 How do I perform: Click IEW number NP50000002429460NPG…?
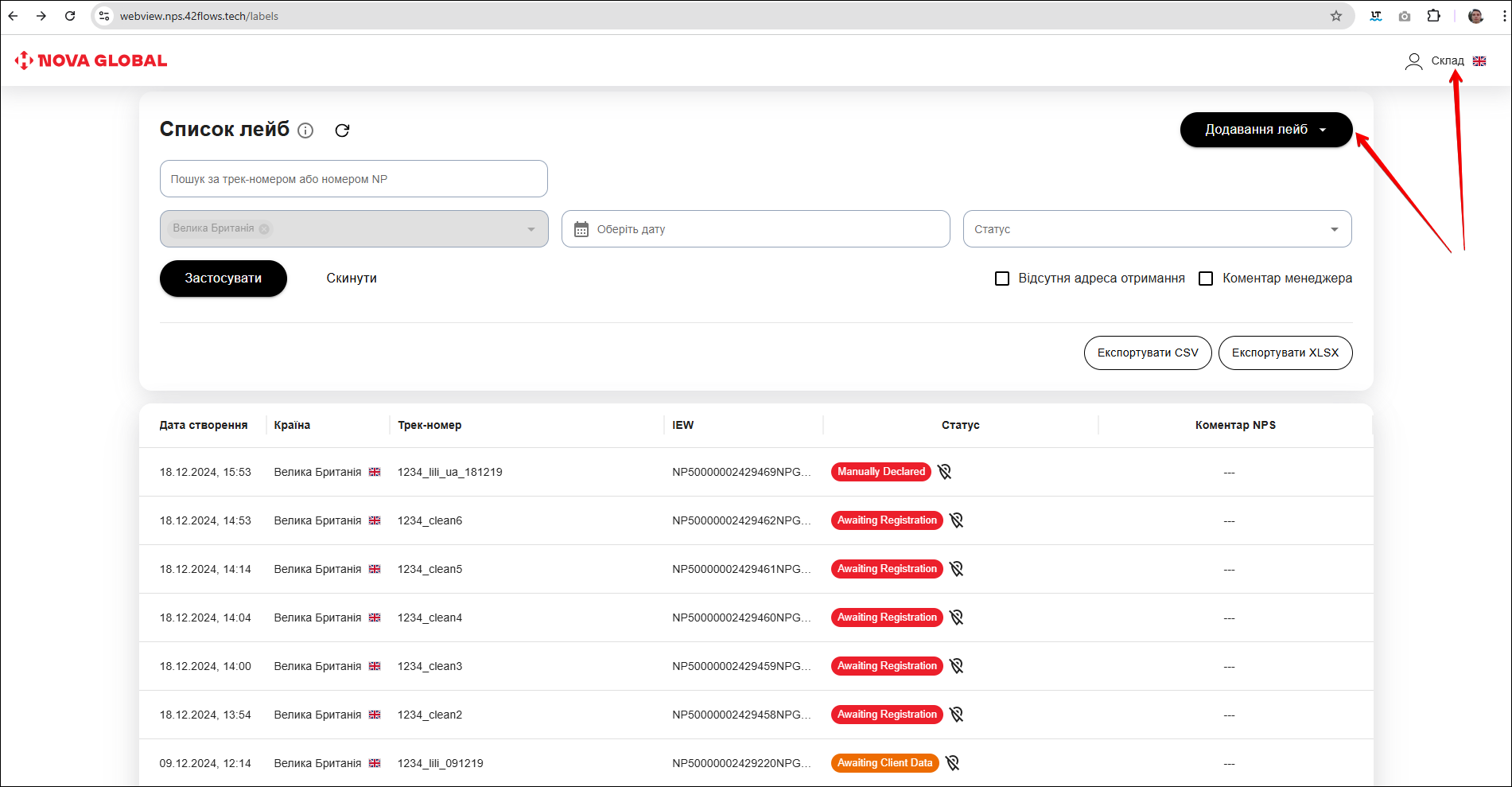point(741,618)
